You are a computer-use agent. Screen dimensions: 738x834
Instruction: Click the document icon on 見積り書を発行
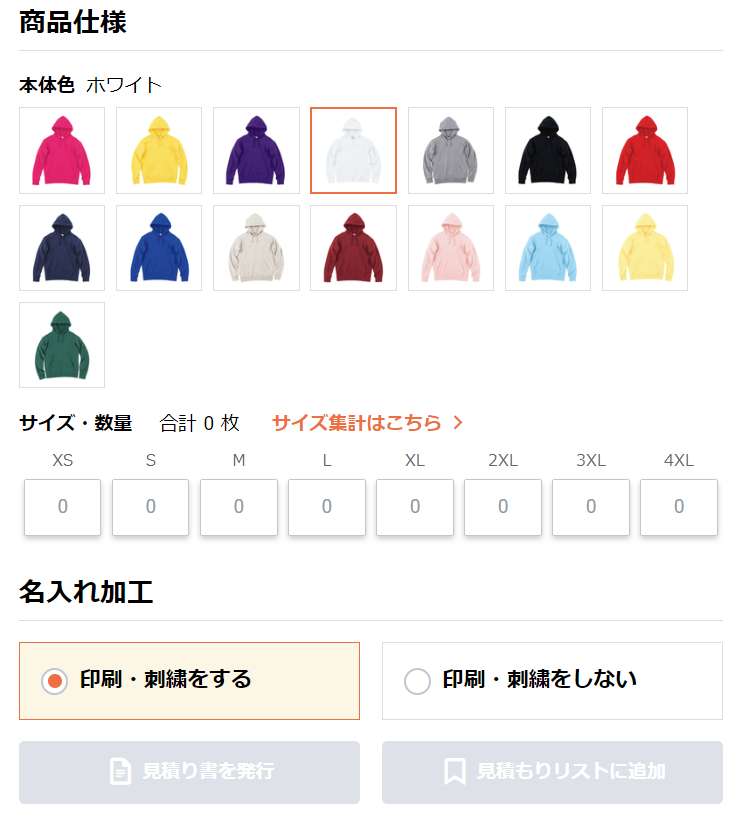(120, 771)
